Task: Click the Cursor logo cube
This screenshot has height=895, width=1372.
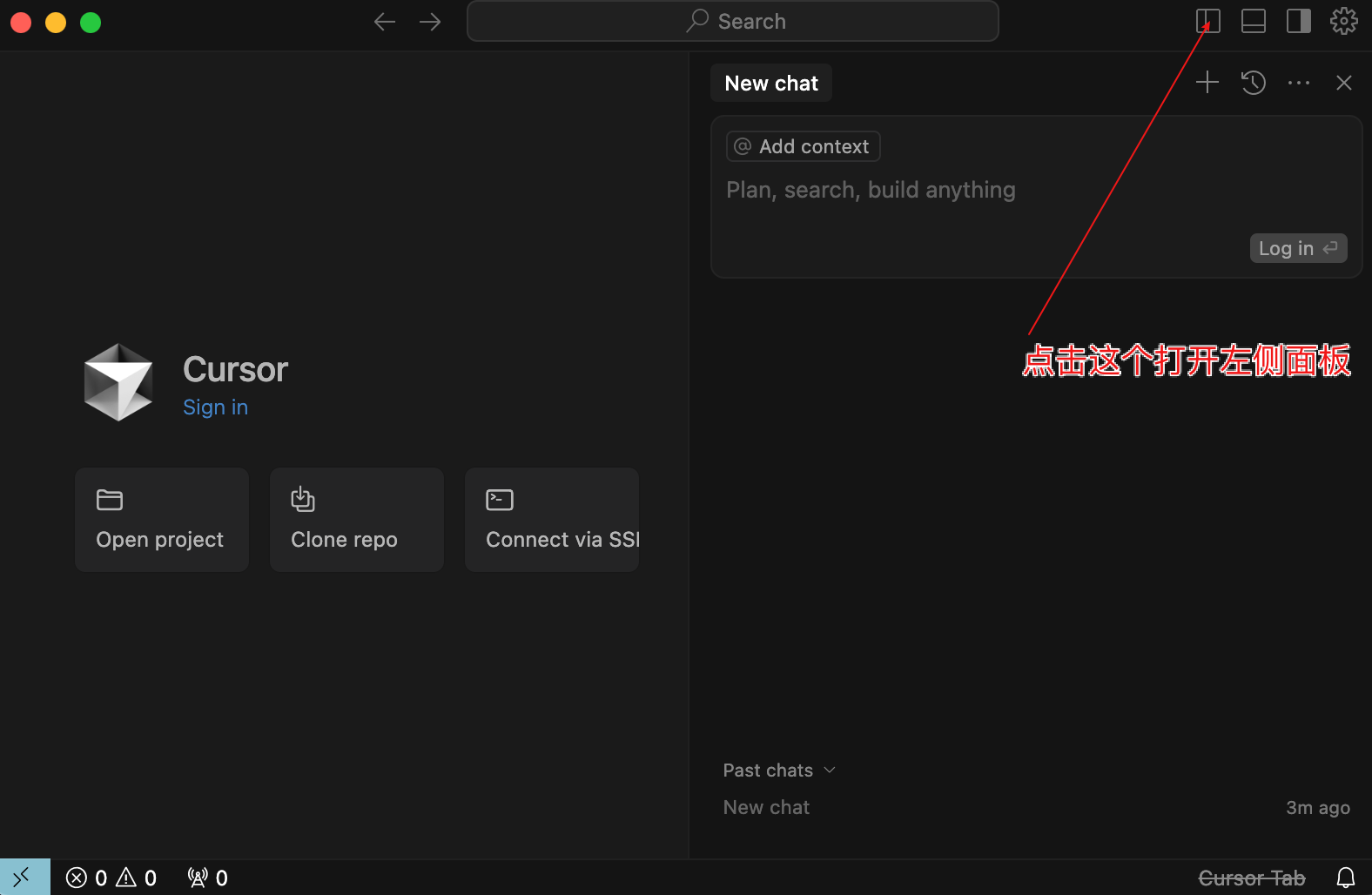Action: (x=118, y=382)
